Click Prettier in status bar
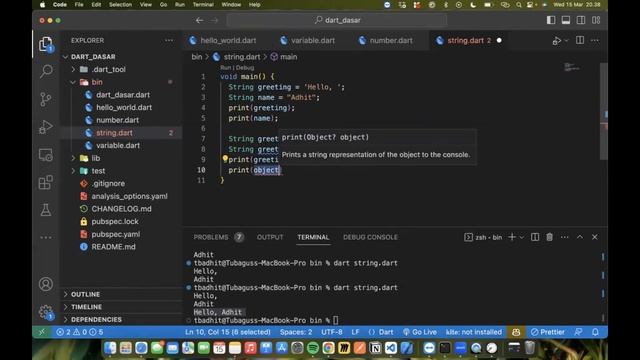 [548, 332]
